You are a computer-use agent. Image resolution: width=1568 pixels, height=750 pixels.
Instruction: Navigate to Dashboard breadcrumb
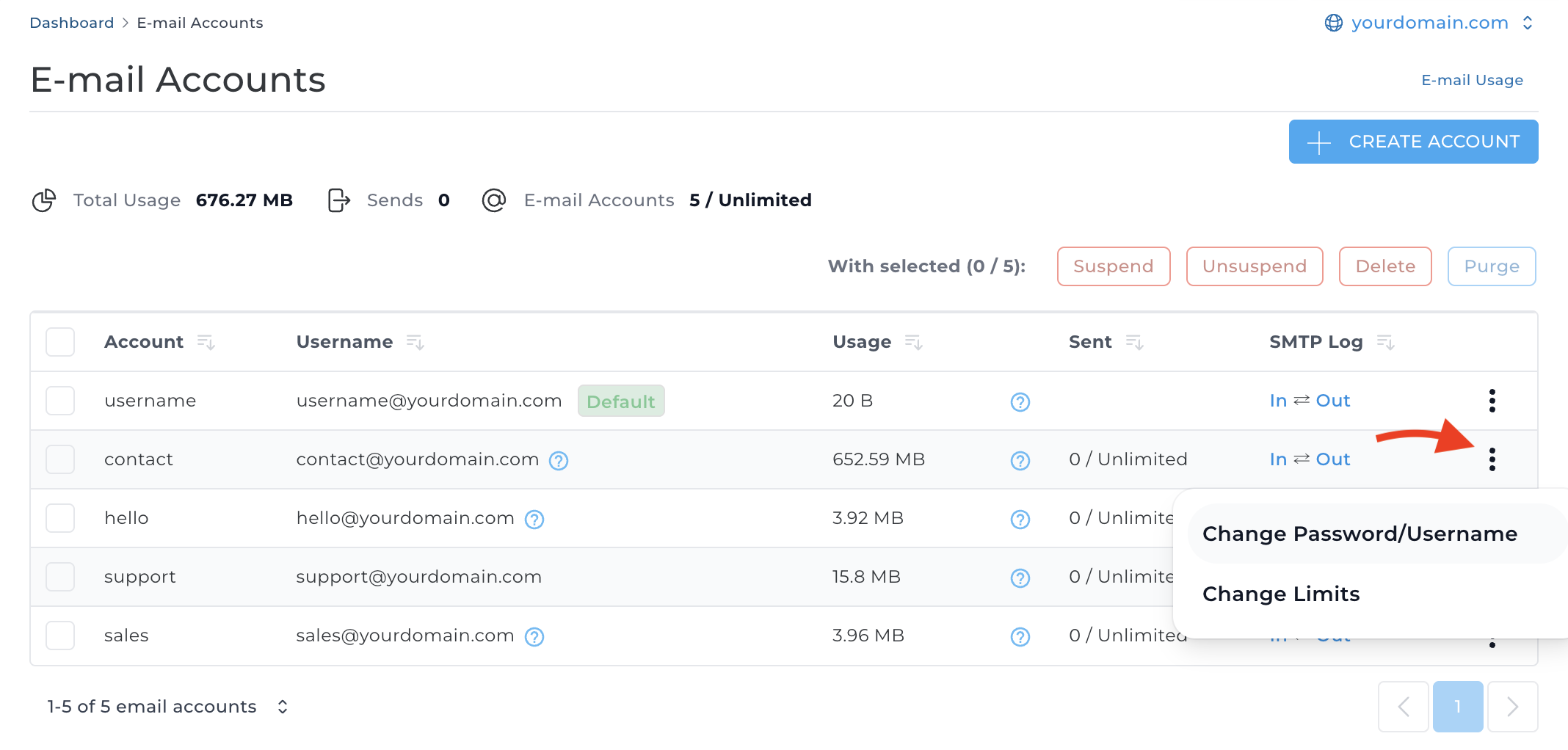click(72, 23)
